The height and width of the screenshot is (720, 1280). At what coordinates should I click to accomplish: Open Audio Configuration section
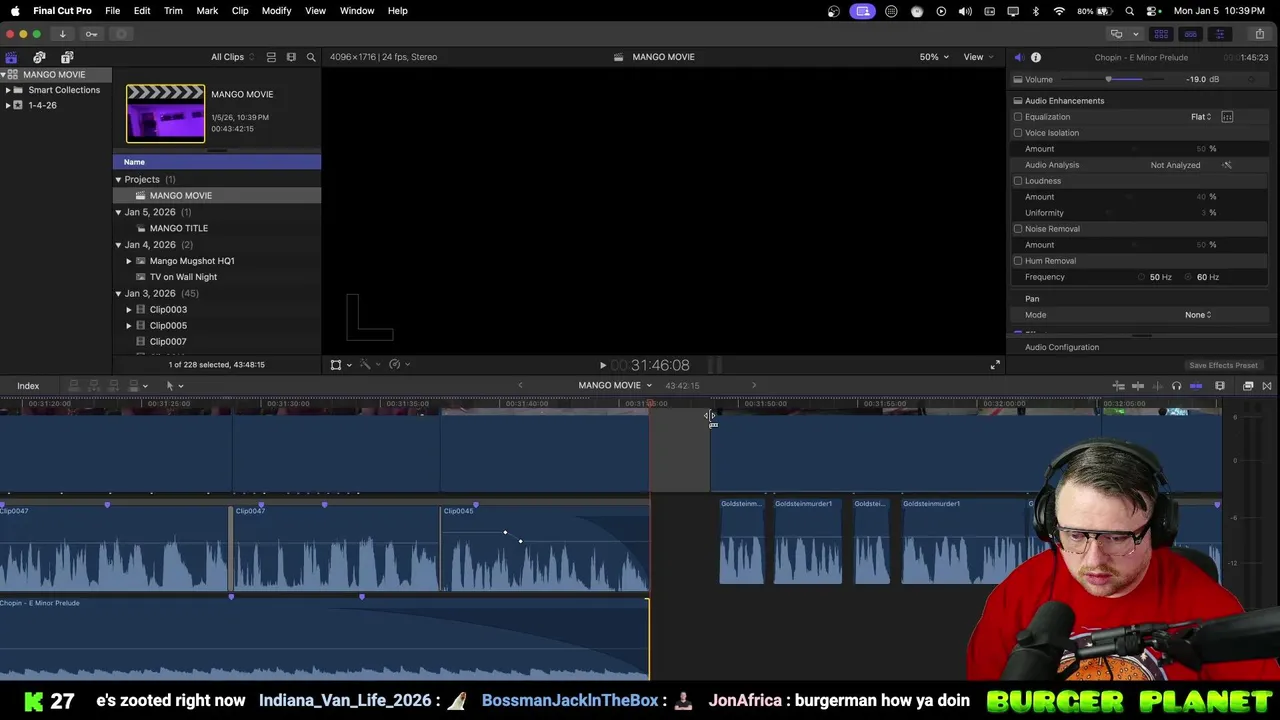(x=1062, y=347)
